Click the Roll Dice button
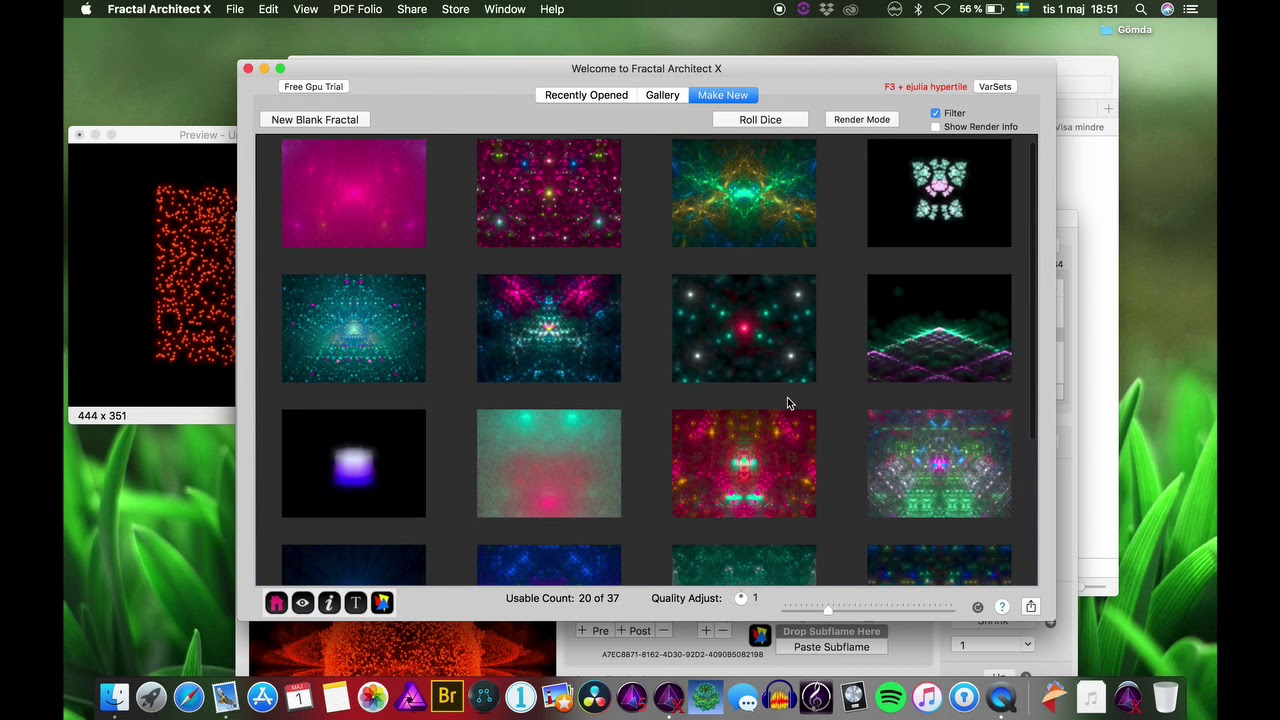This screenshot has width=1280, height=720. pyautogui.click(x=760, y=119)
